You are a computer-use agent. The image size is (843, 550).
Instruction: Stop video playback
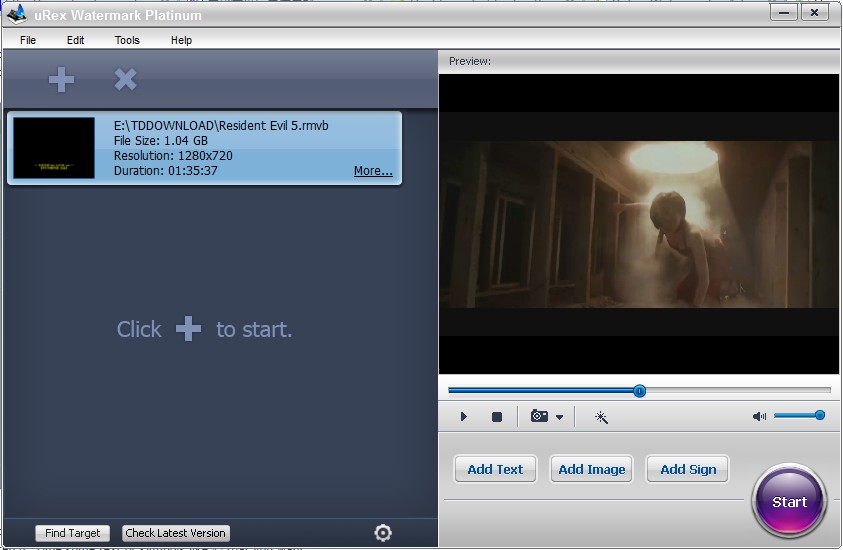point(496,417)
